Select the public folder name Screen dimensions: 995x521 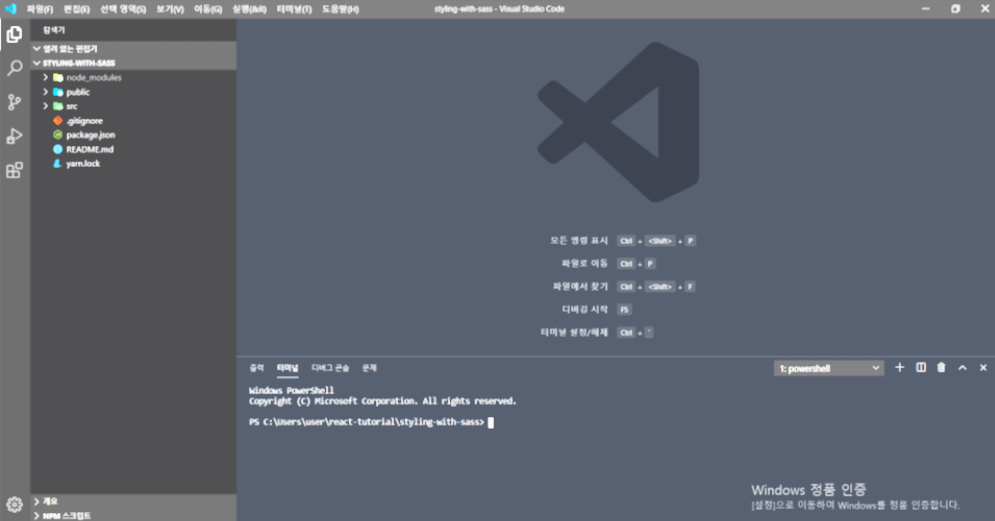coord(78,92)
